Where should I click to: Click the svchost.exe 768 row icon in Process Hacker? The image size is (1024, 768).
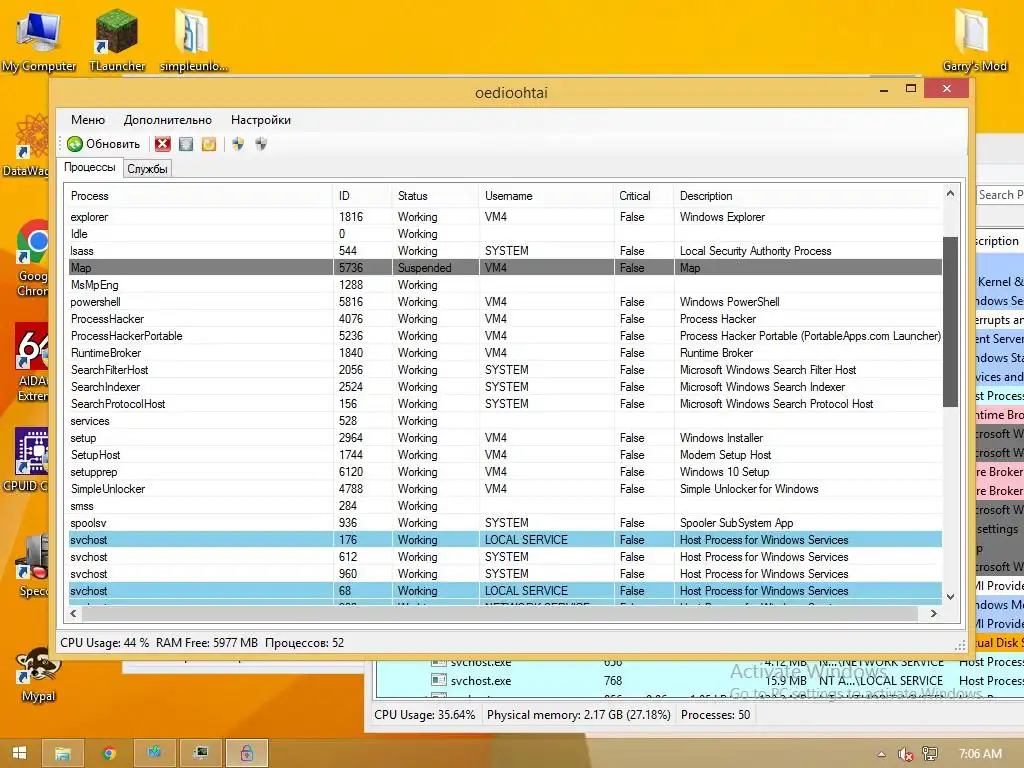point(438,680)
